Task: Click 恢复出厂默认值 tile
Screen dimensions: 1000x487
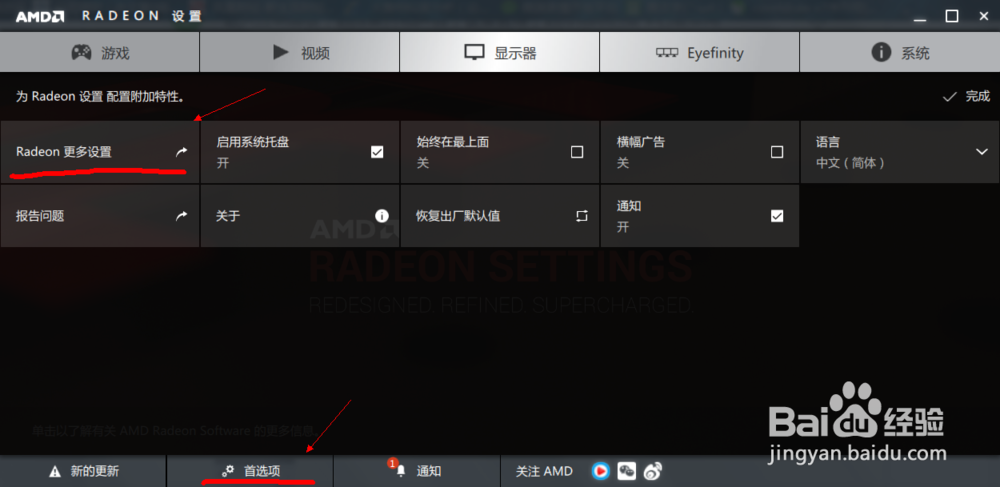Action: 500,216
